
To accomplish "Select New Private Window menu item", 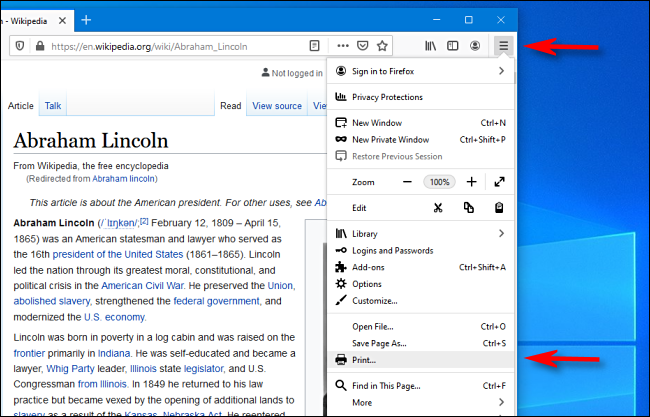I will tap(421, 140).
